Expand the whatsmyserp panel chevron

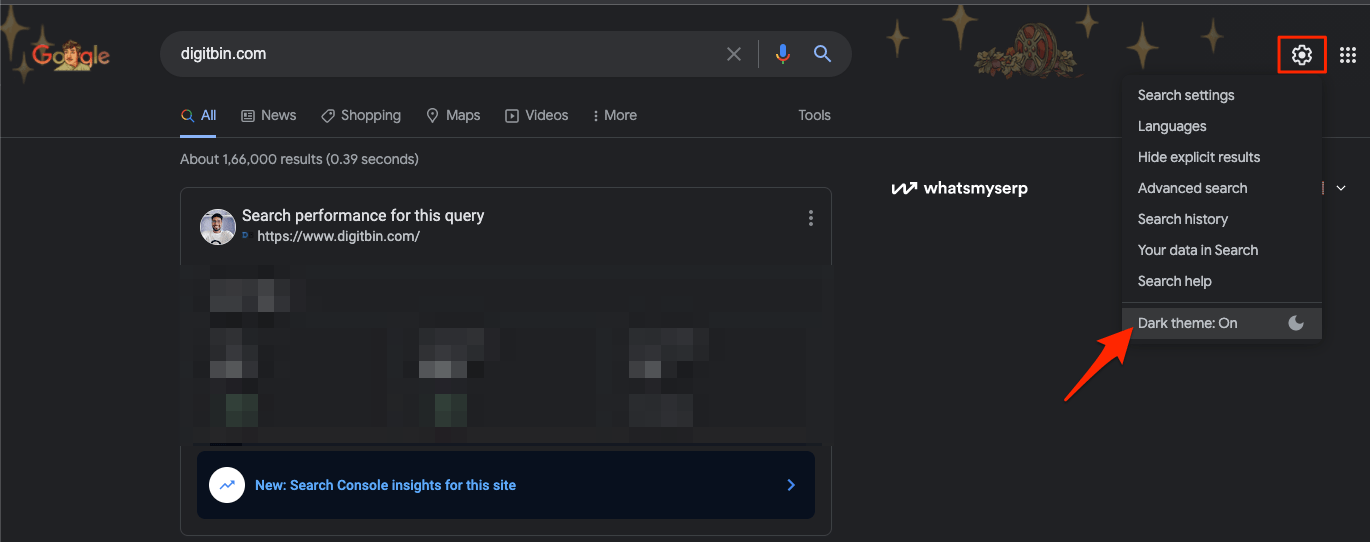click(1341, 188)
